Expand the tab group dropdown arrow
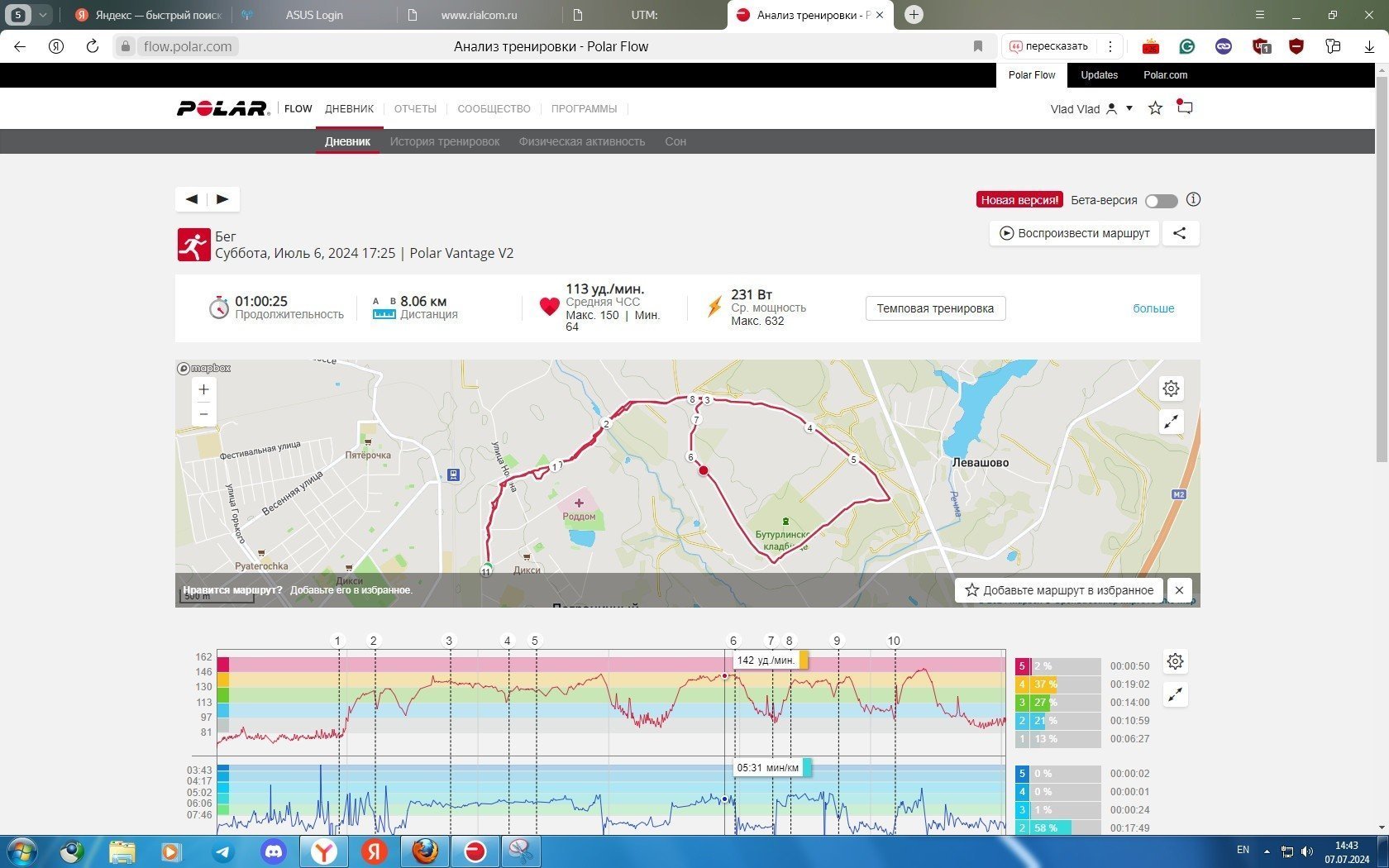The image size is (1389, 868). pyautogui.click(x=42, y=15)
